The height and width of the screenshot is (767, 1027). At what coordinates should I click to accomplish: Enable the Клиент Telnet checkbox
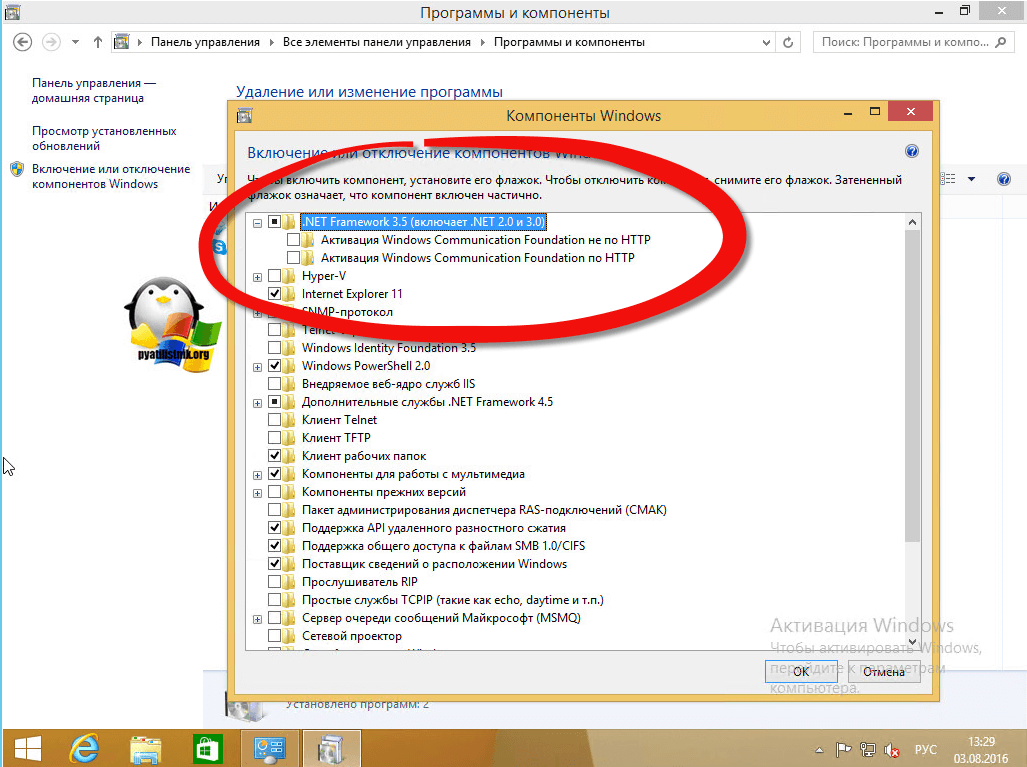(x=274, y=420)
